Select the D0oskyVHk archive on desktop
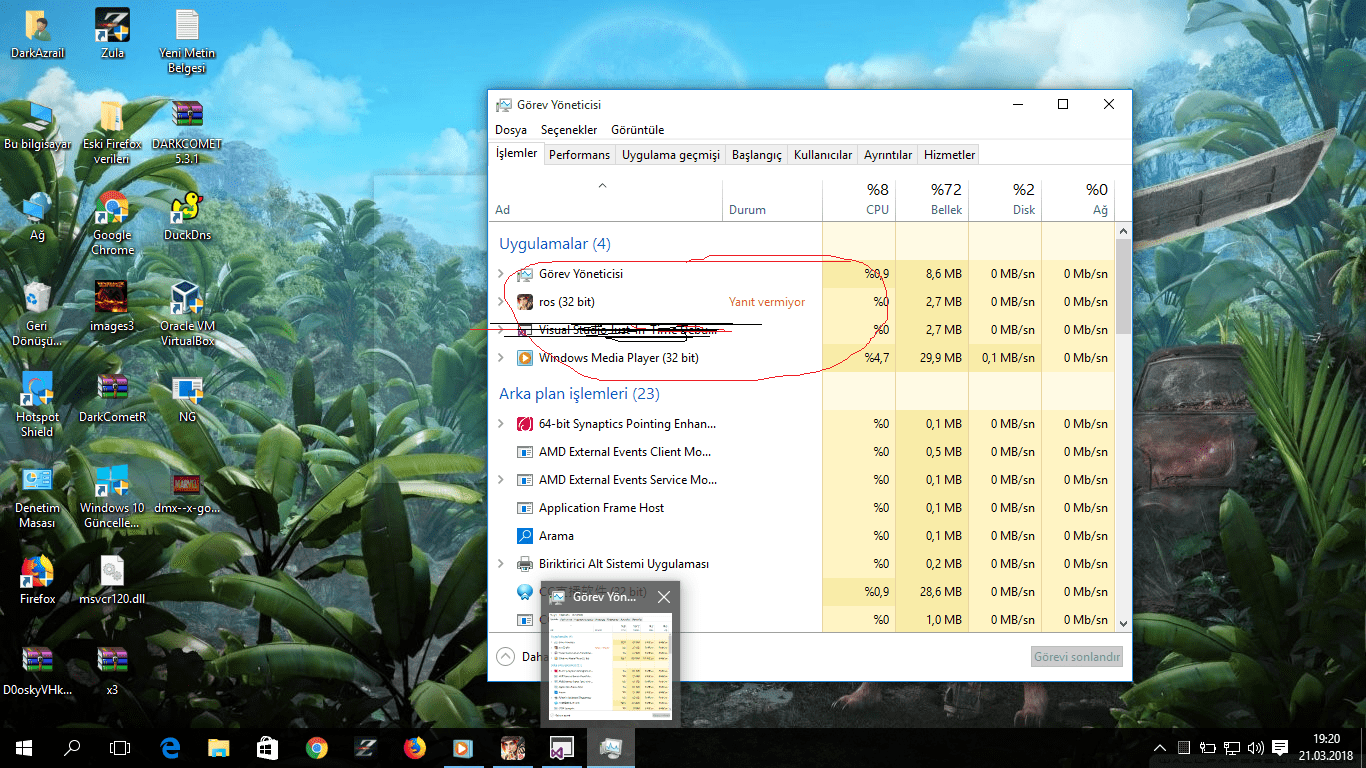 (x=37, y=671)
